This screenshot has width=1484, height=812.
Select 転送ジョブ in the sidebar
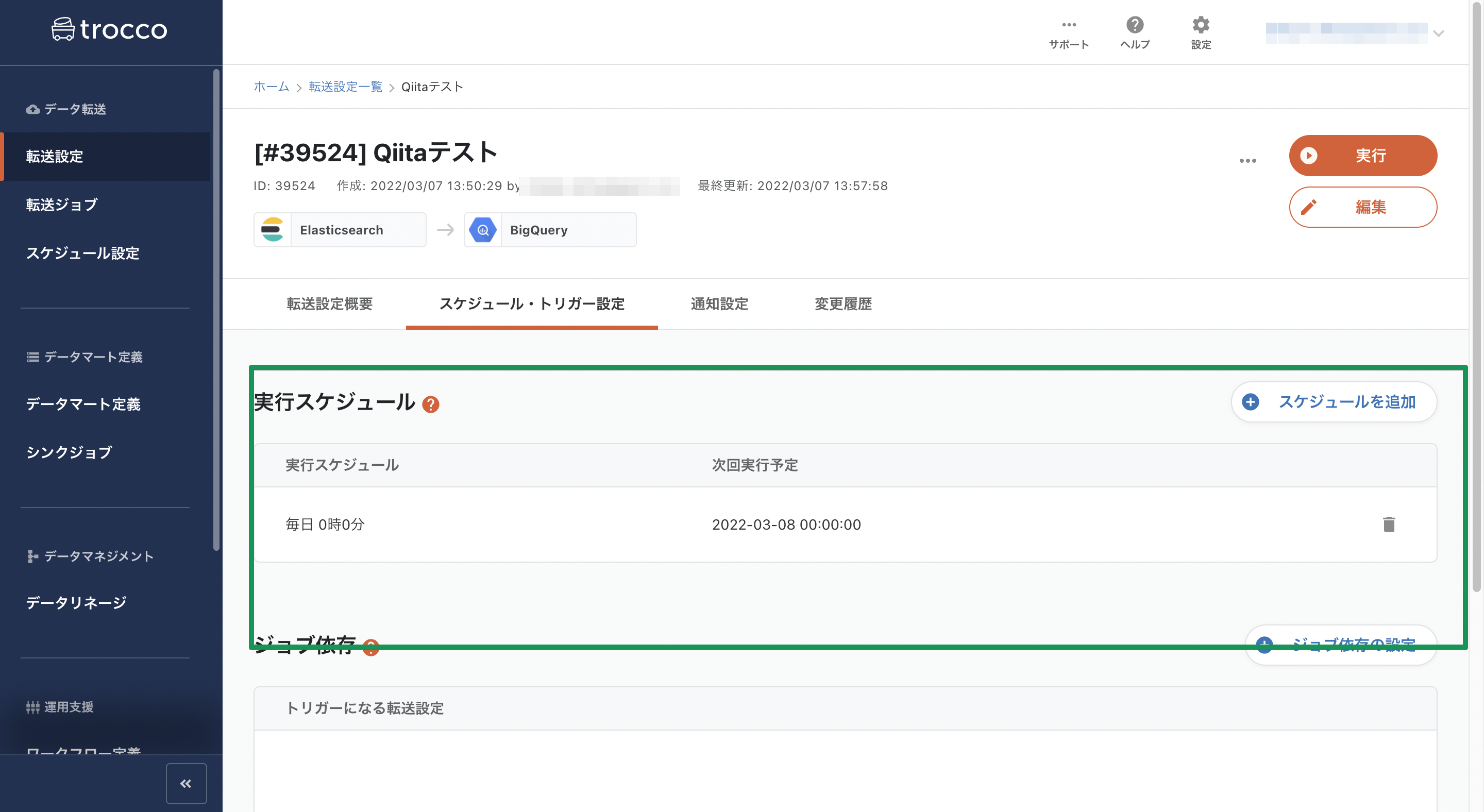tap(61, 205)
